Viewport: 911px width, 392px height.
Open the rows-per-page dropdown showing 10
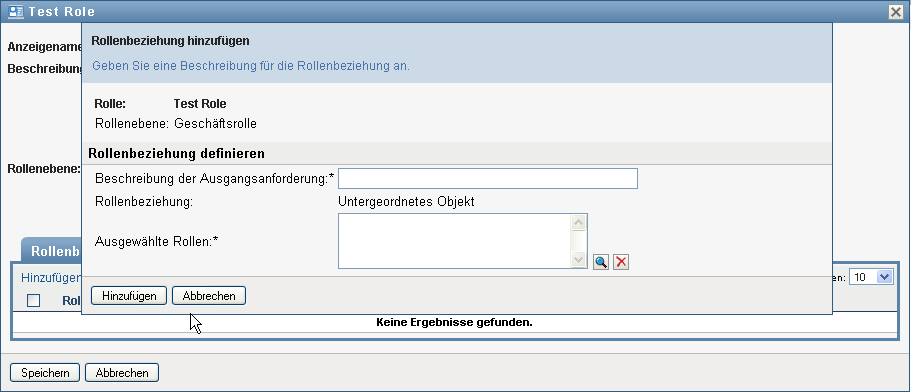[x=870, y=277]
